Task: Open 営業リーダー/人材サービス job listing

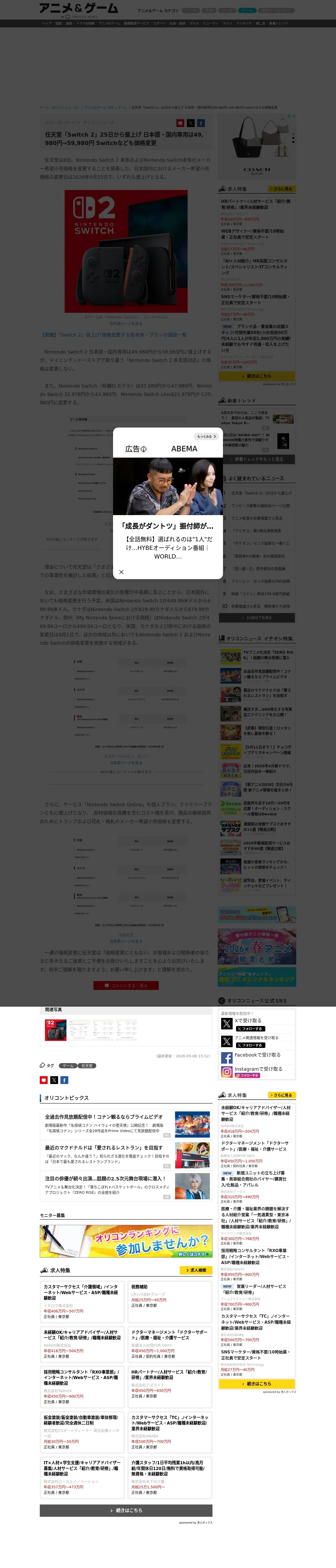Action: (253, 1289)
